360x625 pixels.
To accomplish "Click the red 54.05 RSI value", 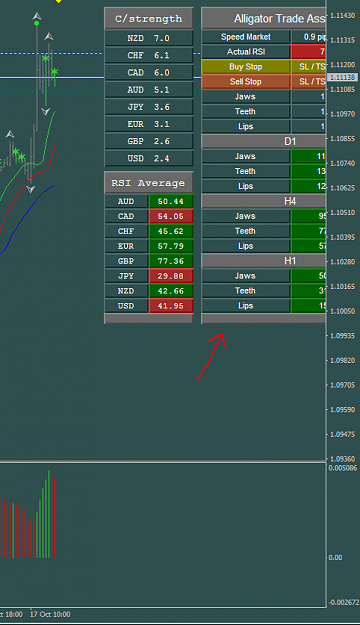I will click(171, 216).
